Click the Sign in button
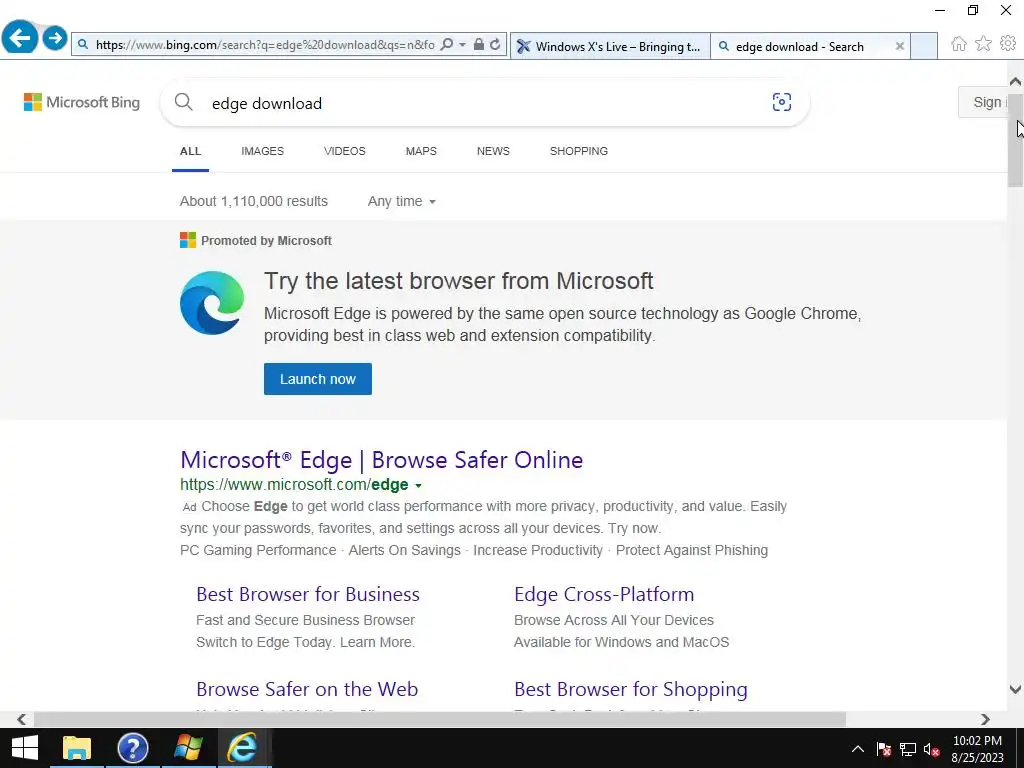Image resolution: width=1024 pixels, height=768 pixels. (983, 103)
